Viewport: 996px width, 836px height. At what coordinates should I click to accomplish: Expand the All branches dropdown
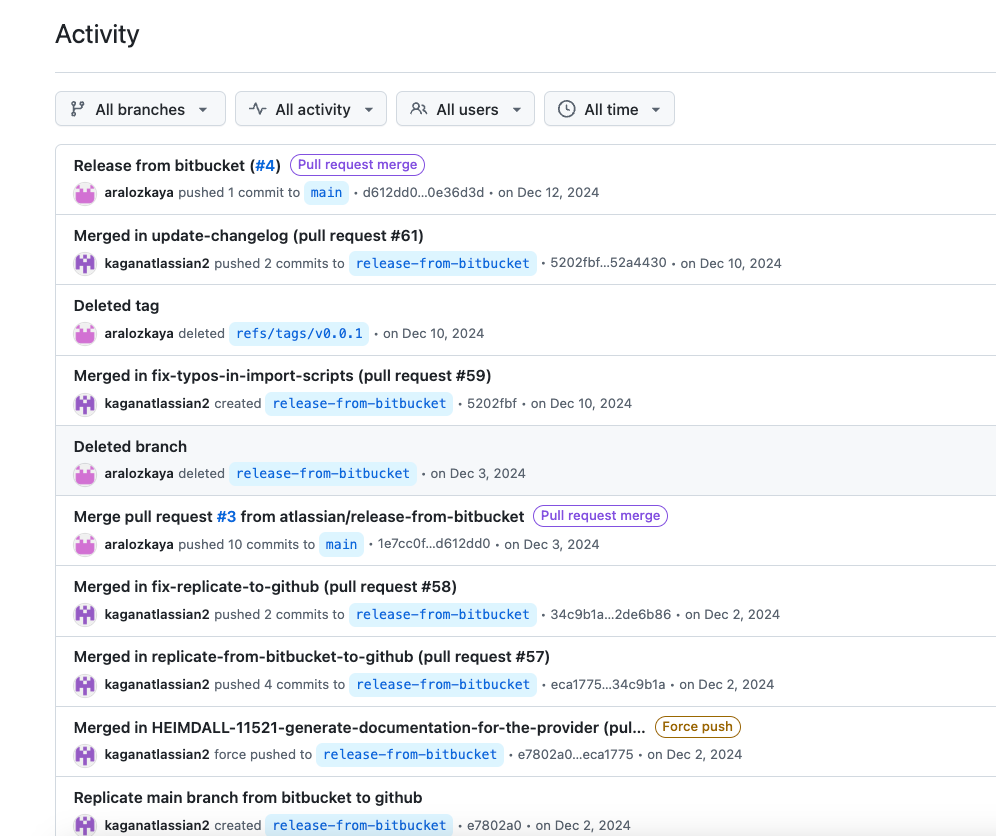coord(140,108)
